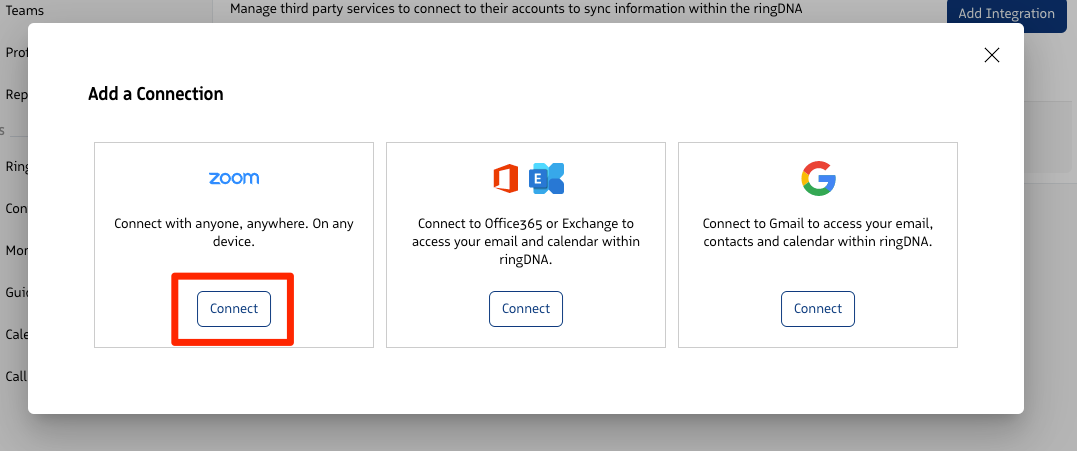The image size is (1077, 451).
Task: Click the Google G logo
Action: [x=818, y=179]
